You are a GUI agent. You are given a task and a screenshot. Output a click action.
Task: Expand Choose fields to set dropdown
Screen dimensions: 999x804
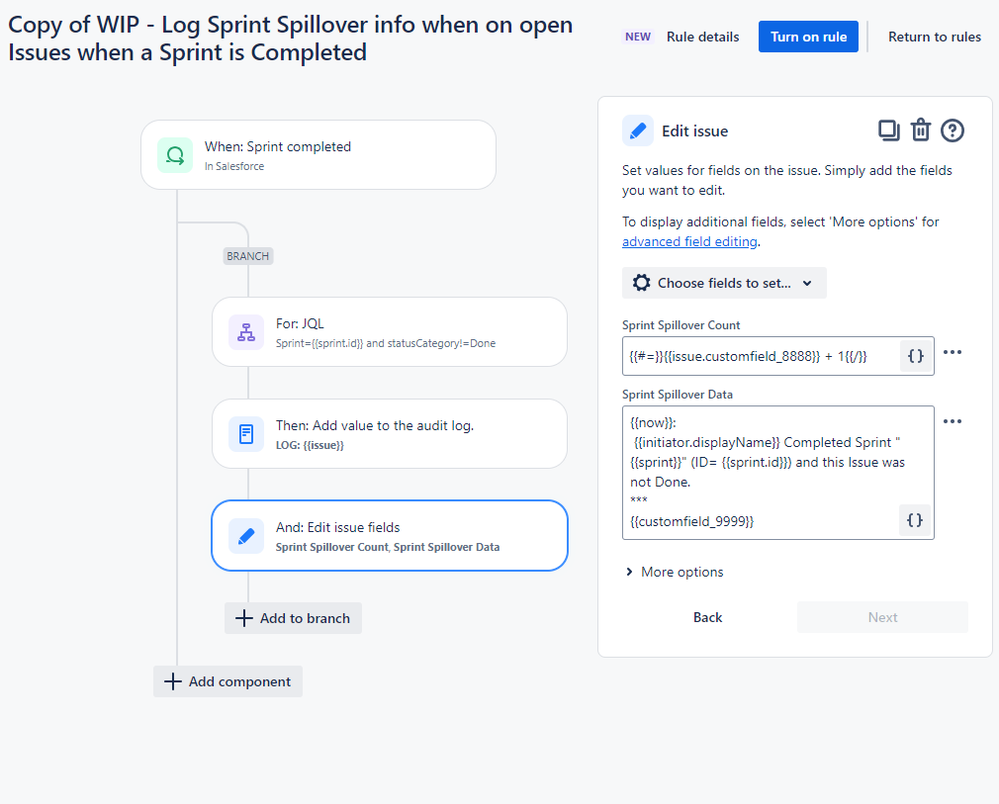[x=724, y=283]
